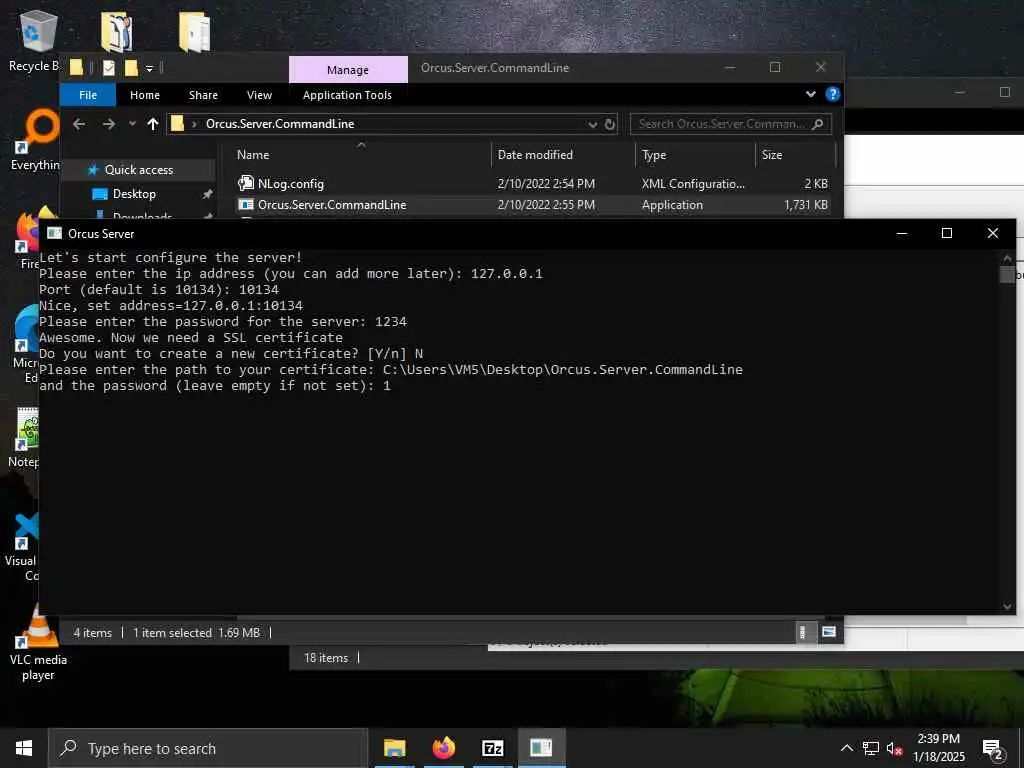Open the File menu in Explorer
The height and width of the screenshot is (768, 1024).
[88, 95]
